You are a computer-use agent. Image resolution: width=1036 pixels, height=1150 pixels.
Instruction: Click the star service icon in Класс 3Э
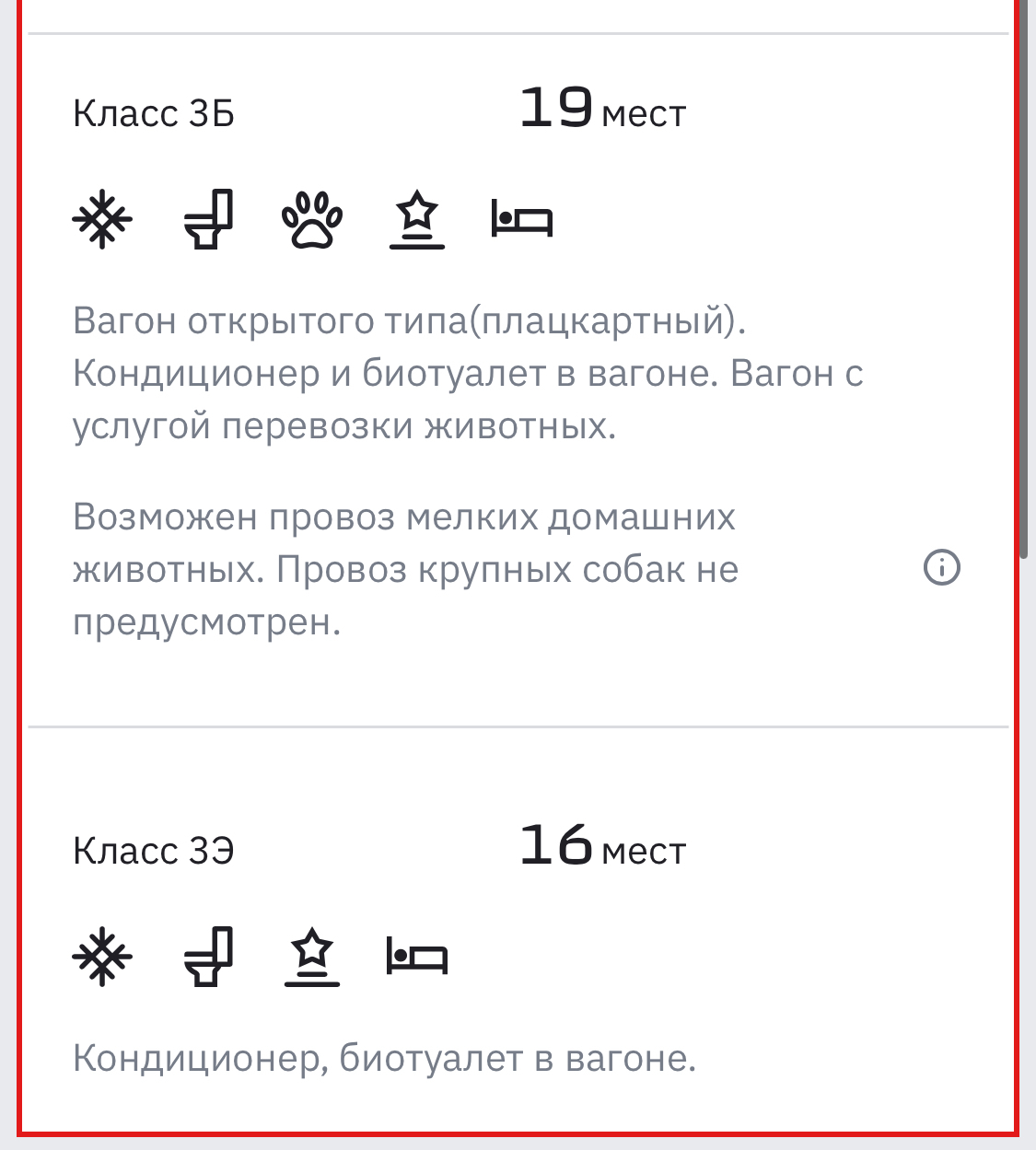(312, 957)
